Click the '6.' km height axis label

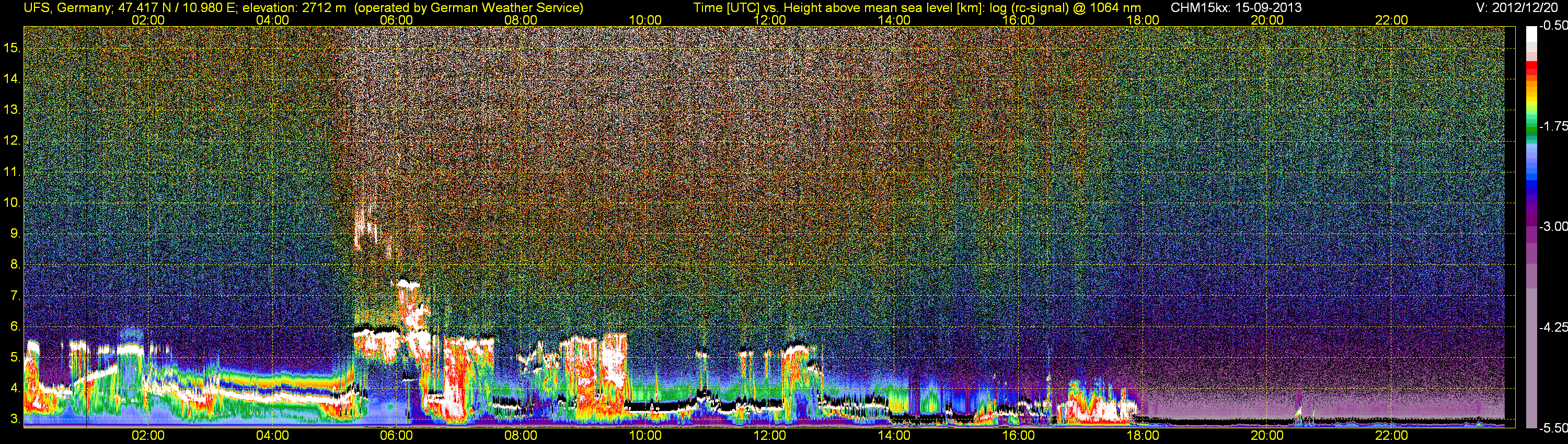[x=15, y=326]
